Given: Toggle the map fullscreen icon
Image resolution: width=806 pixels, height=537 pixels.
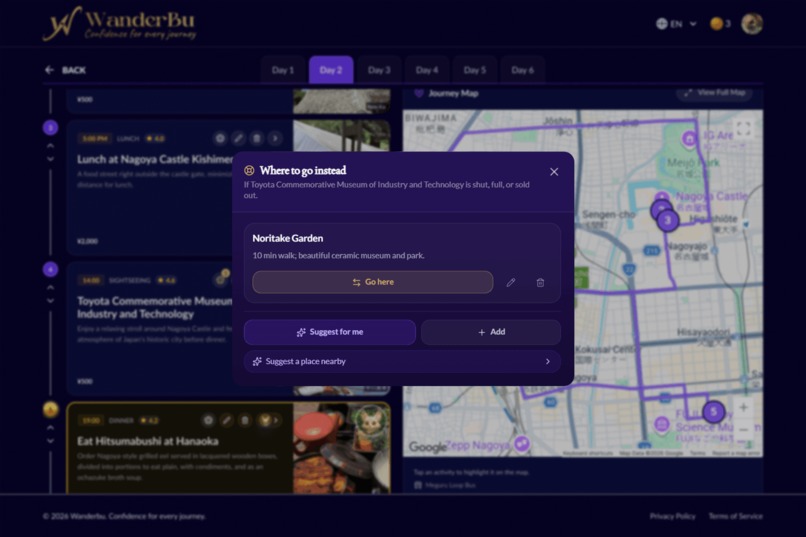Looking at the screenshot, I should click(743, 128).
